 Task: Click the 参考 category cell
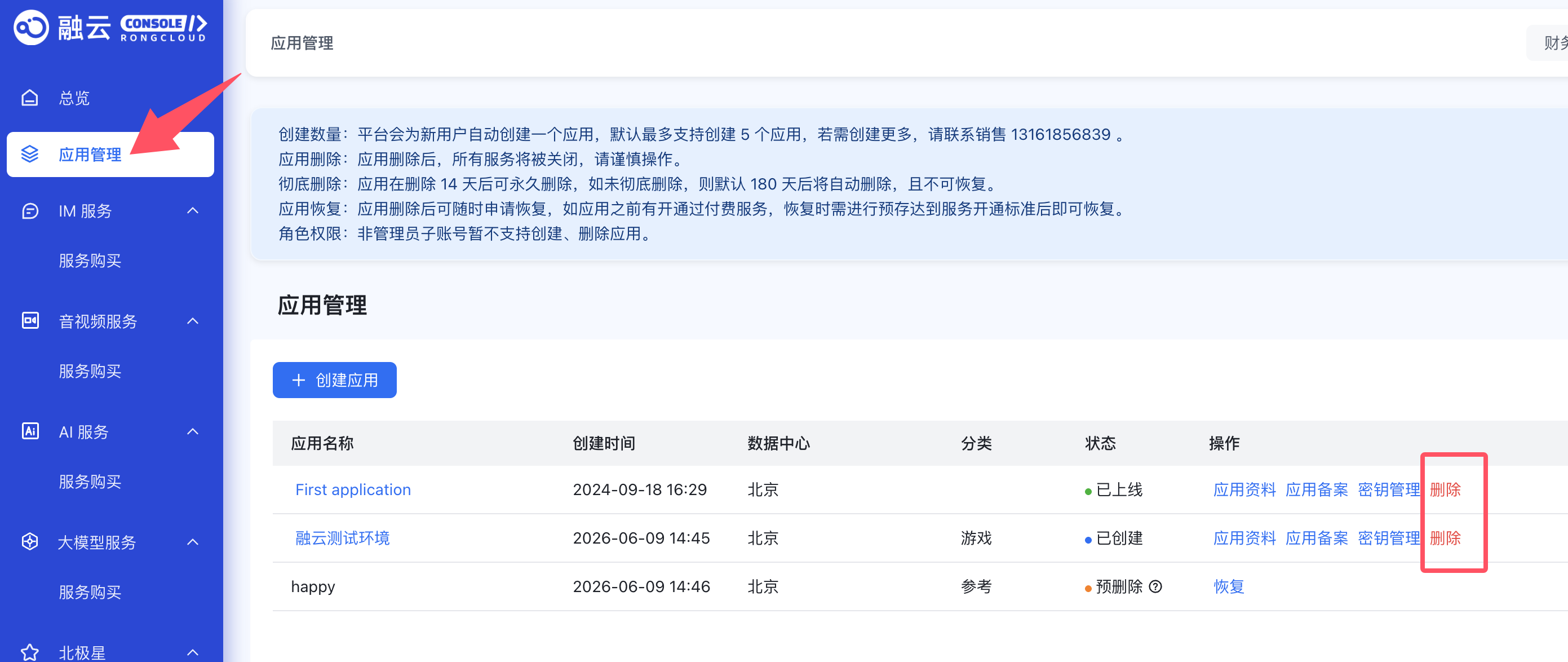976,586
